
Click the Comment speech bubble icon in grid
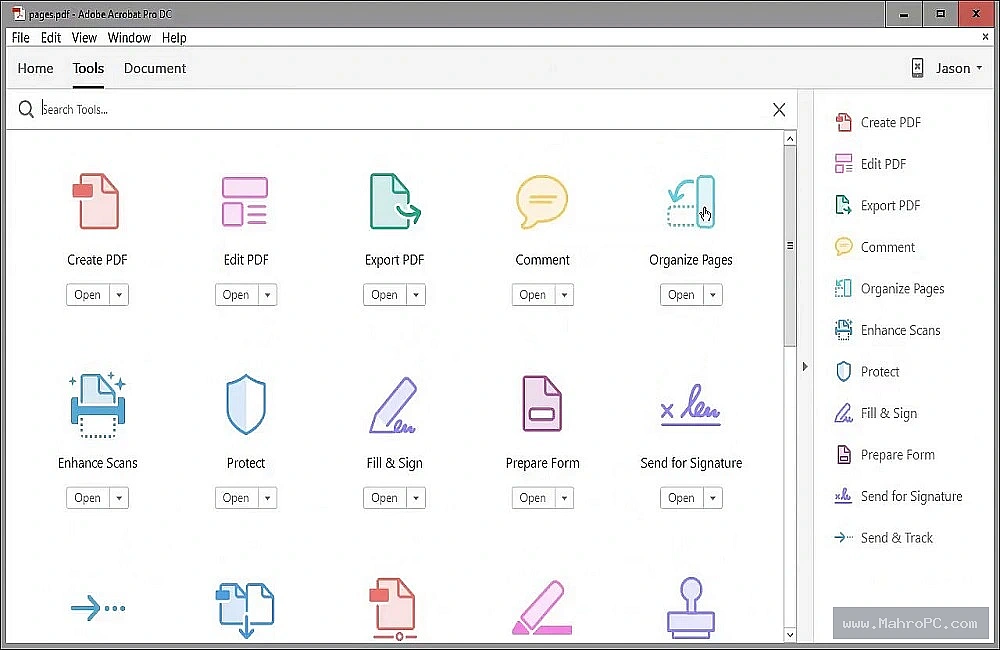(542, 202)
